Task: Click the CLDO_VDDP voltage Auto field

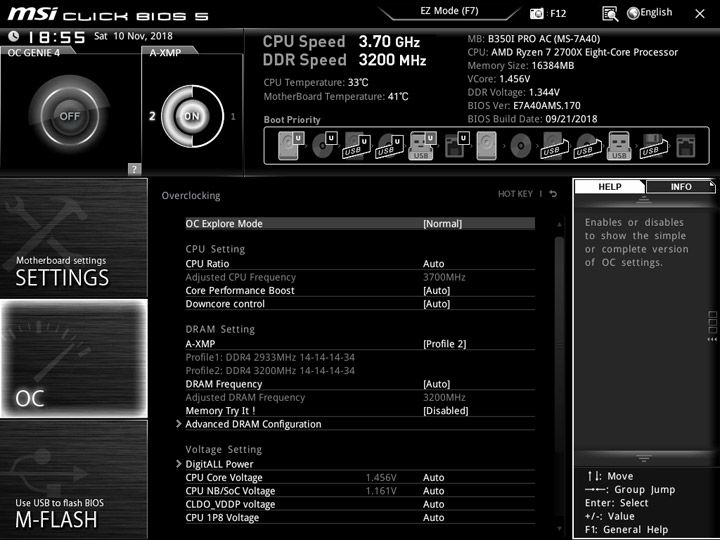Action: click(x=433, y=504)
